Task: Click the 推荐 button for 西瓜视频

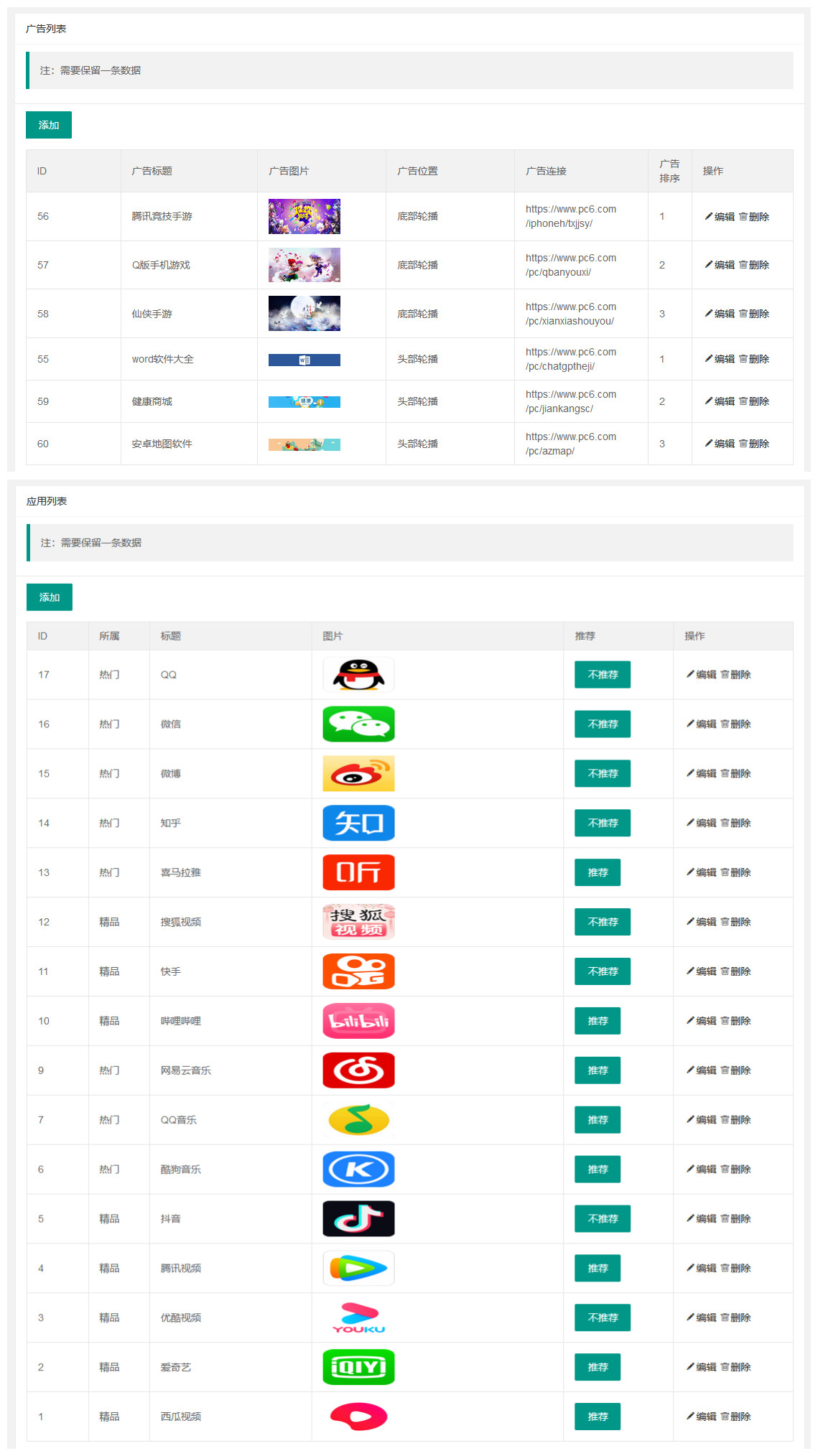Action: click(x=598, y=1417)
